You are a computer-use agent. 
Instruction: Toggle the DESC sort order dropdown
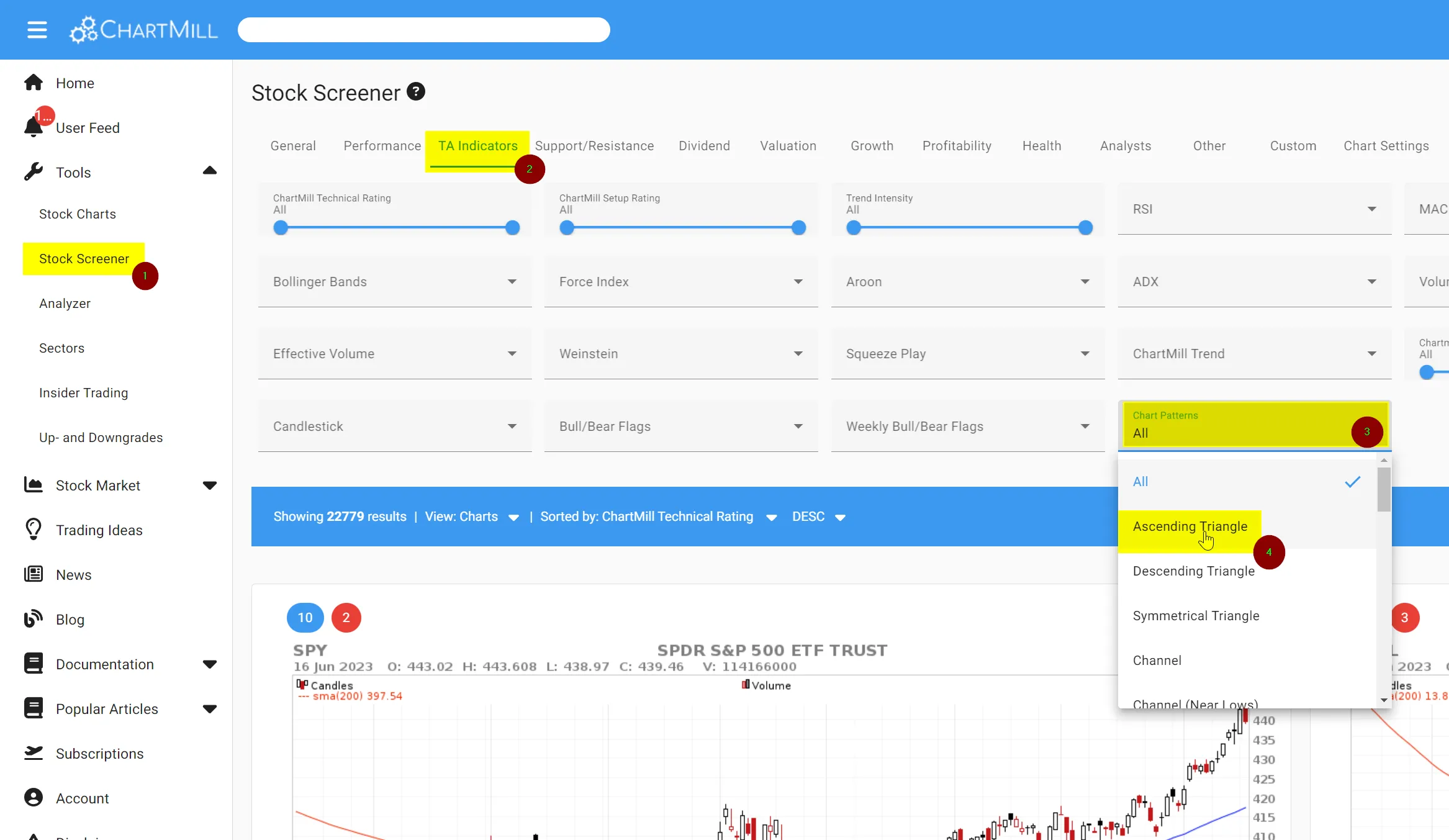(x=819, y=517)
